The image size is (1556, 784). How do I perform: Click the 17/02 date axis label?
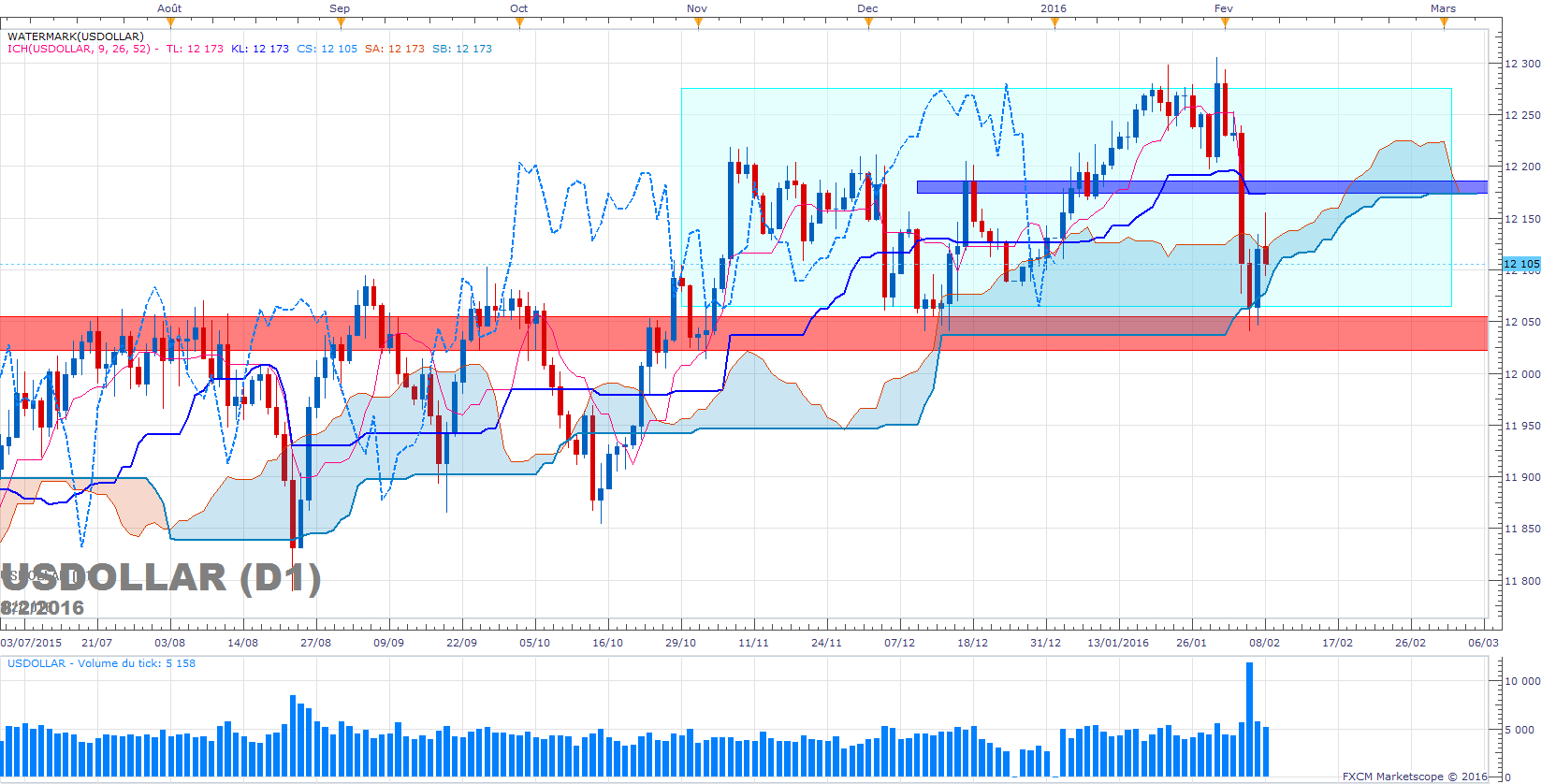pos(1338,643)
